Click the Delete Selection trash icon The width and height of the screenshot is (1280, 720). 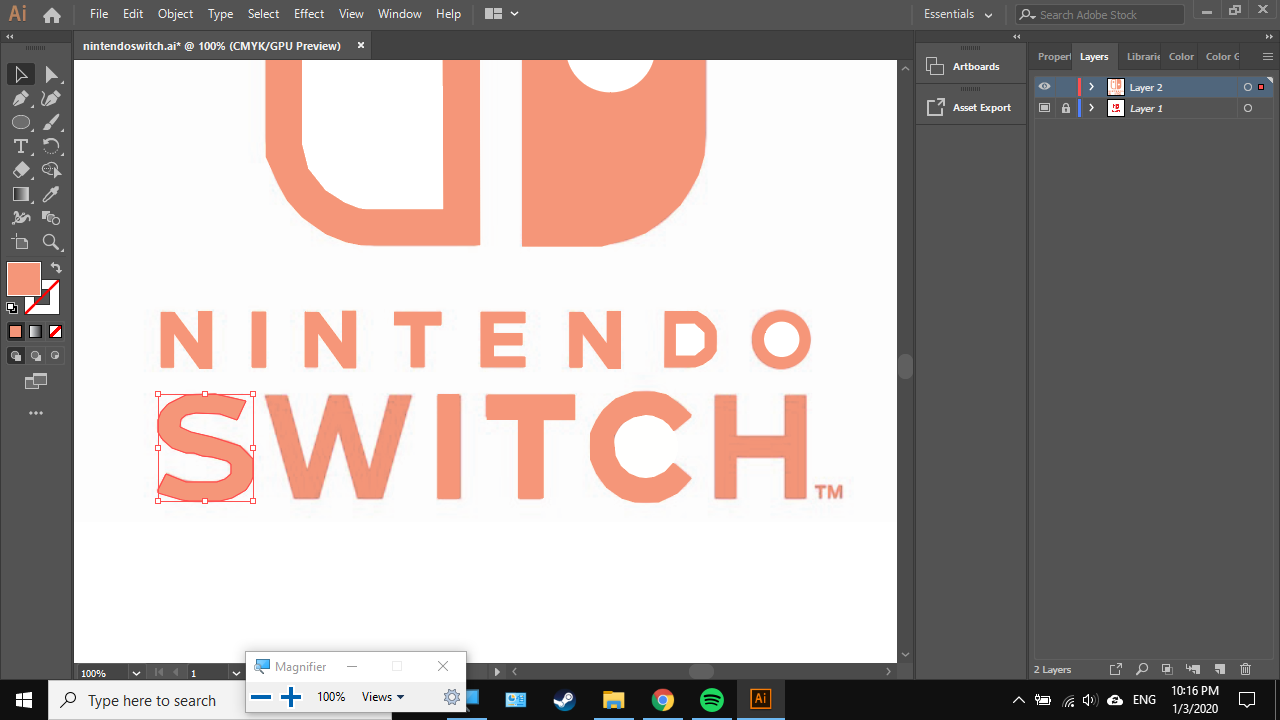(1245, 669)
